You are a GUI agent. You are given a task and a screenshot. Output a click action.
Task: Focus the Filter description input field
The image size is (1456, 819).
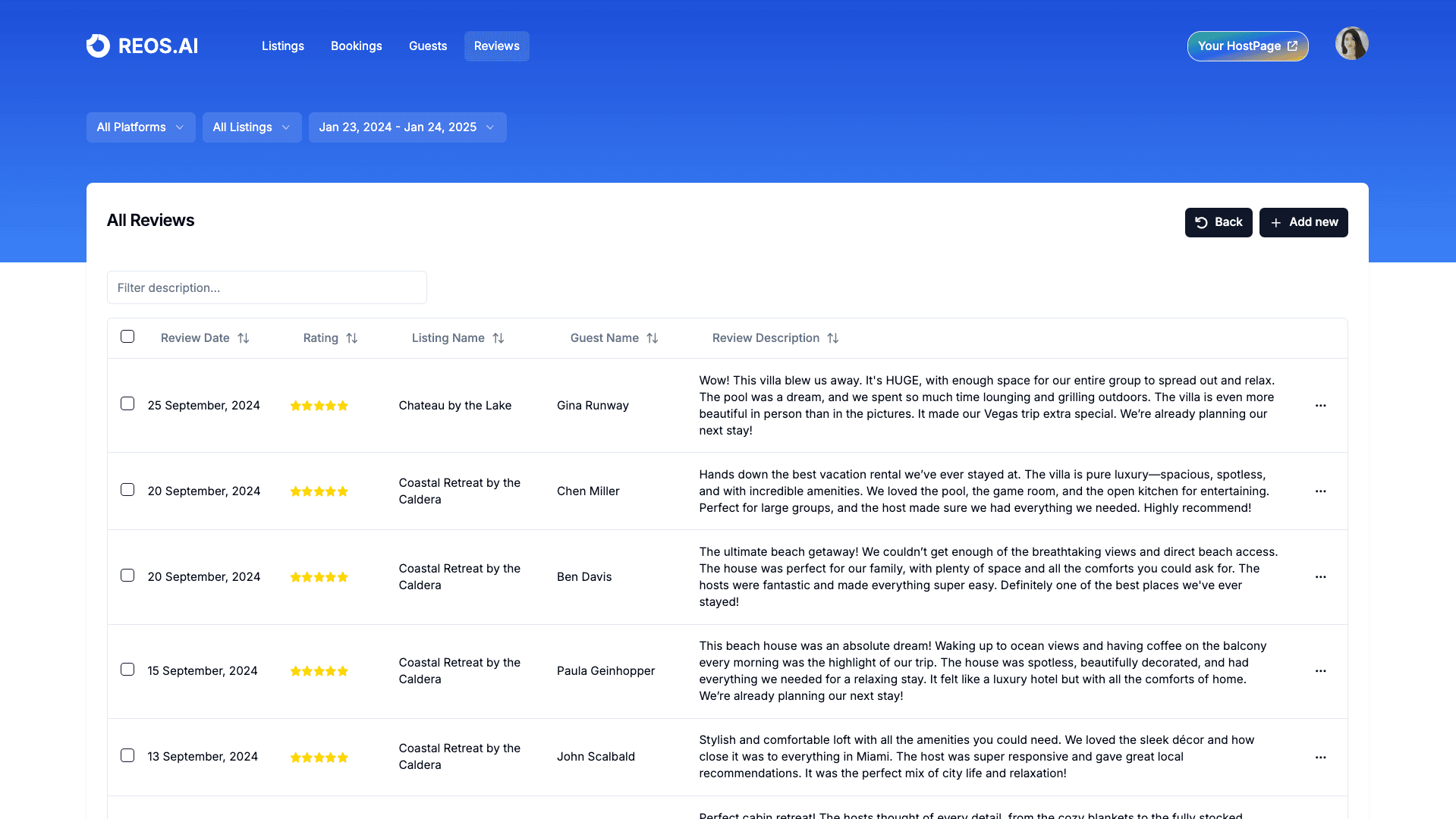(267, 288)
